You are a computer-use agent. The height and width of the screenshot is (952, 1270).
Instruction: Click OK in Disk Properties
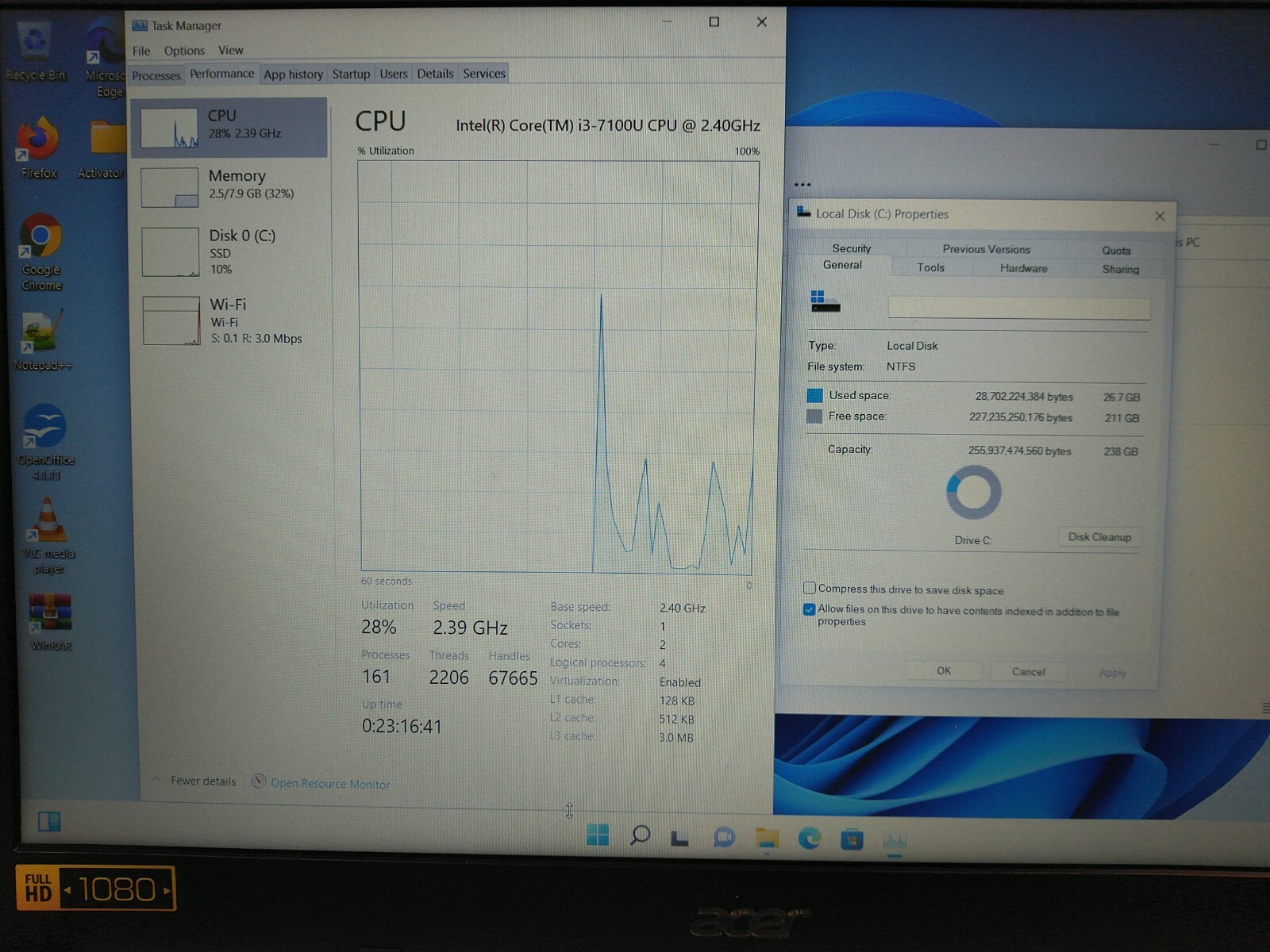pos(943,670)
